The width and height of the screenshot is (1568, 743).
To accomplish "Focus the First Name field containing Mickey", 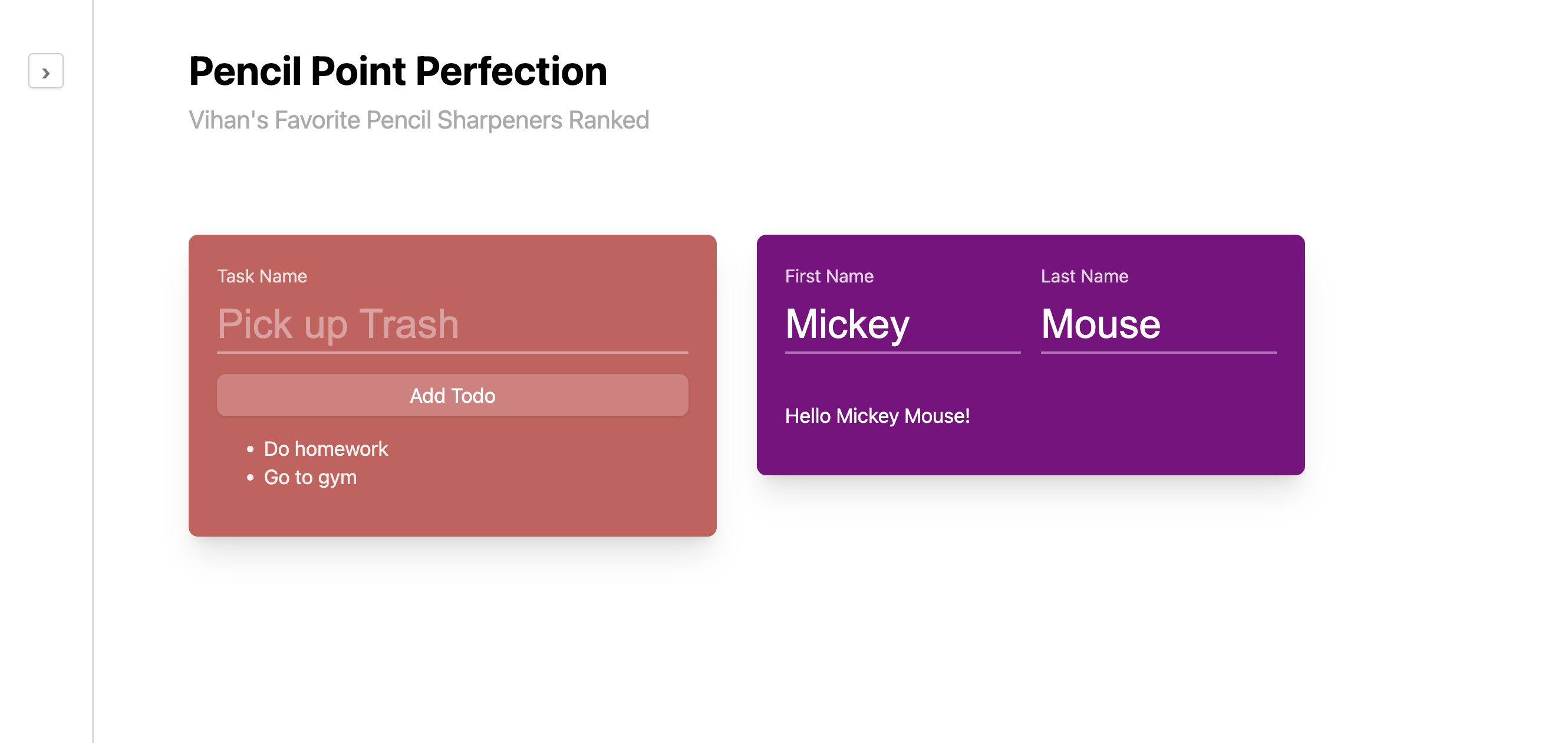I will pos(902,323).
